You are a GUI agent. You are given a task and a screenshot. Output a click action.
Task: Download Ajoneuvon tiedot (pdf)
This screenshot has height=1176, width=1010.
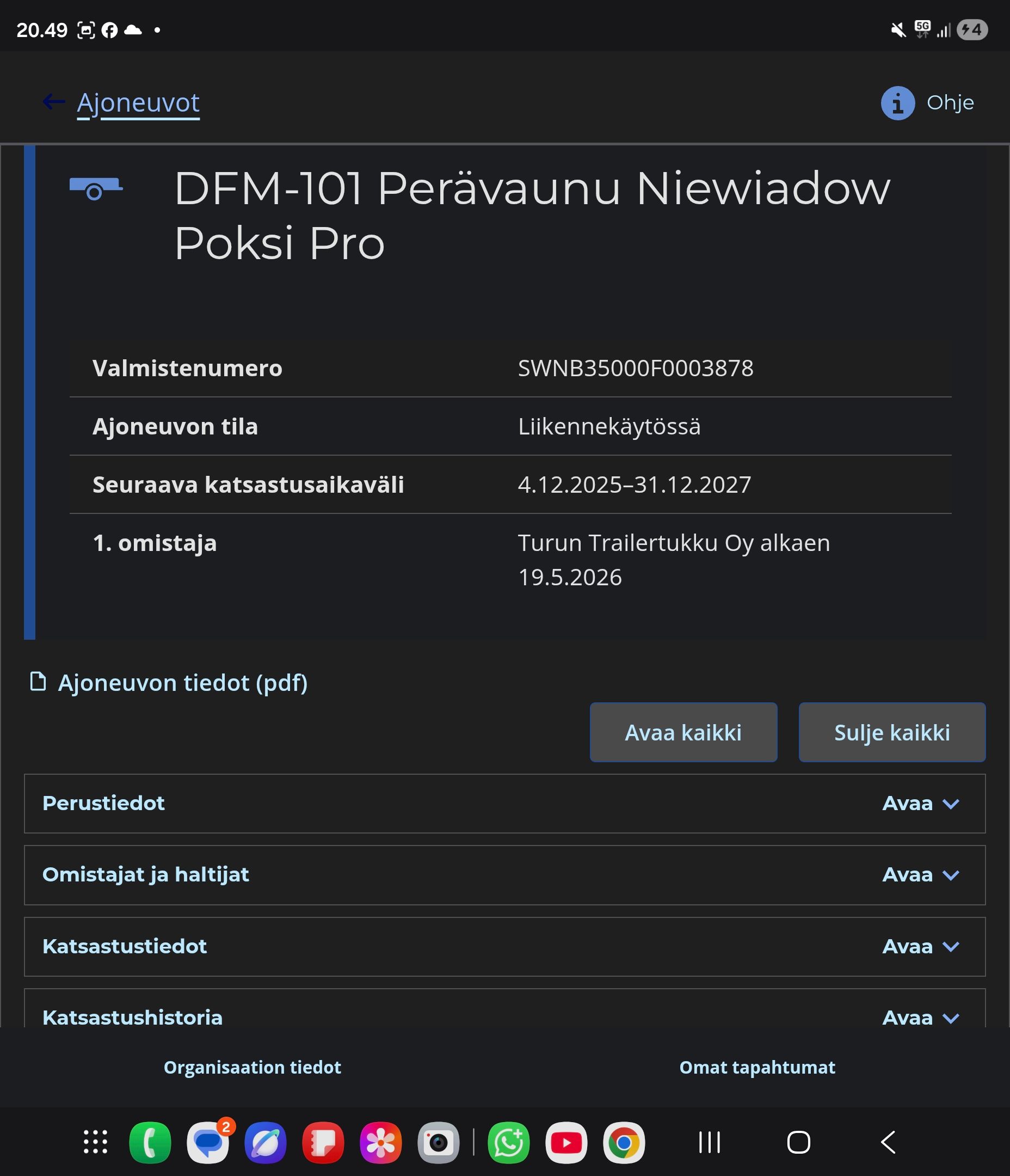coord(183,682)
